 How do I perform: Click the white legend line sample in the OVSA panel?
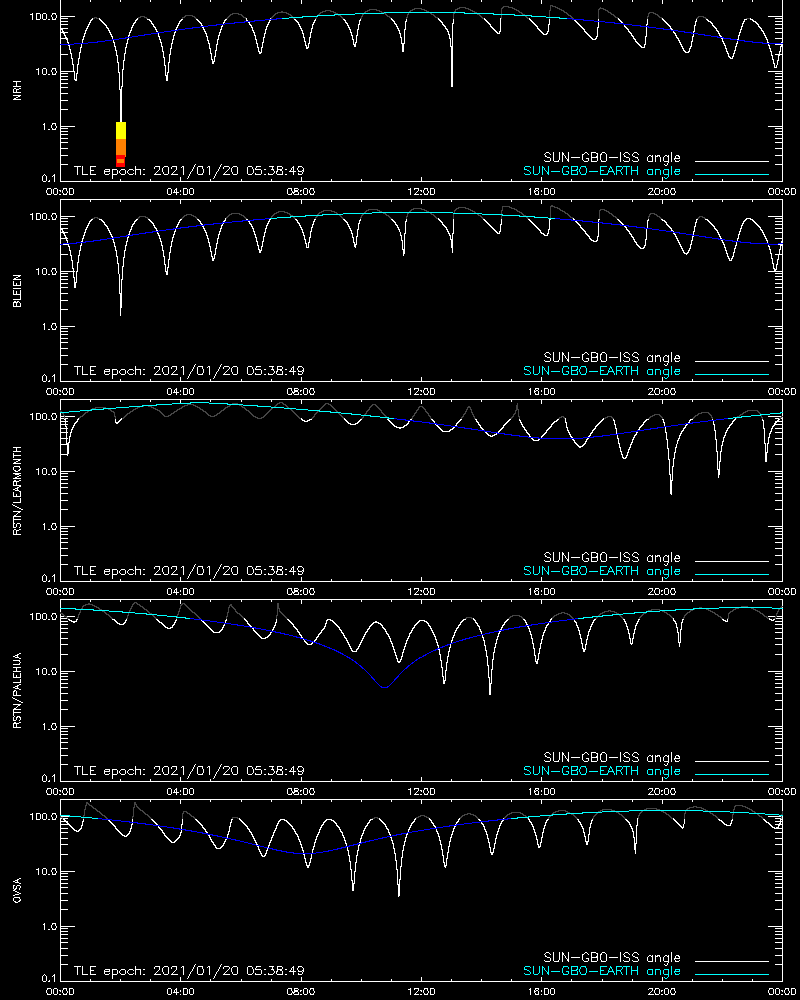[x=732, y=961]
